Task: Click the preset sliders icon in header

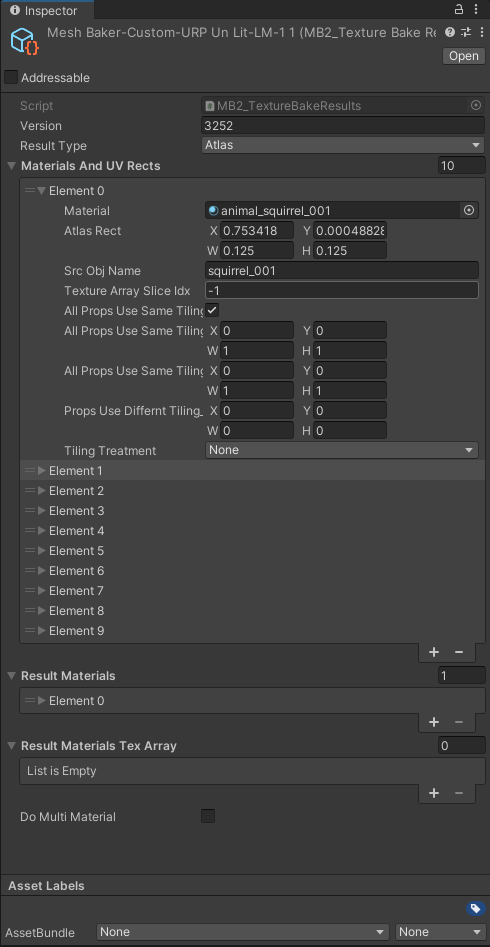Action: pyautogui.click(x=466, y=32)
